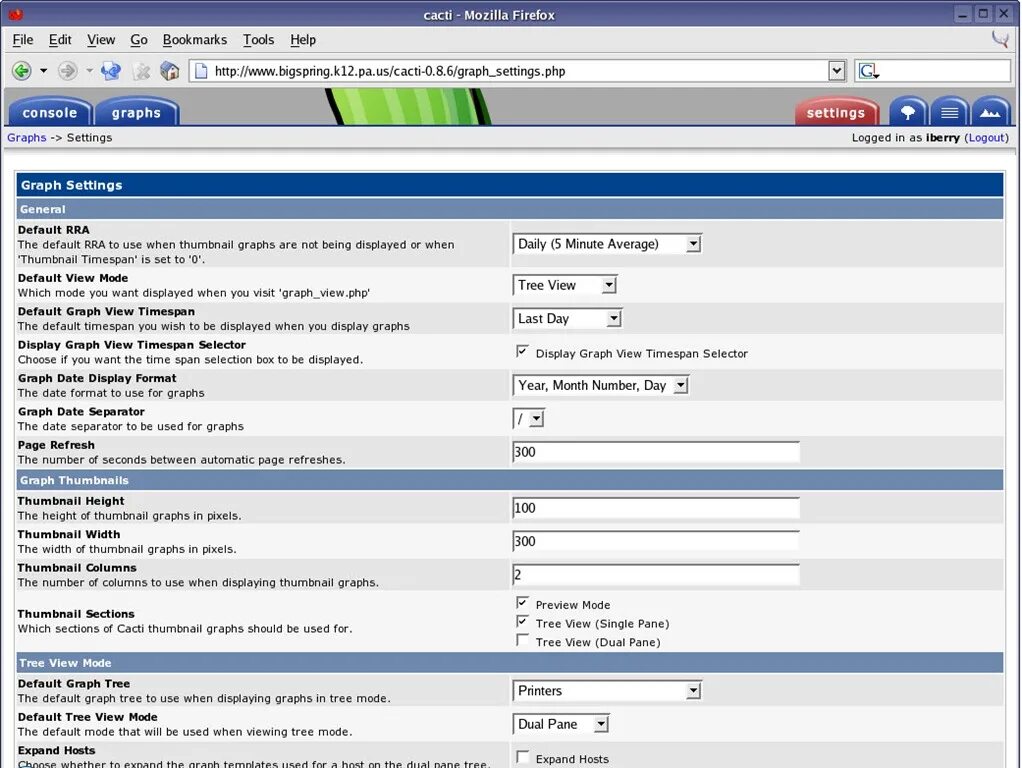Click the 'Graph Date Separator' label
Viewport: 1022px width, 768px height.
tap(81, 411)
